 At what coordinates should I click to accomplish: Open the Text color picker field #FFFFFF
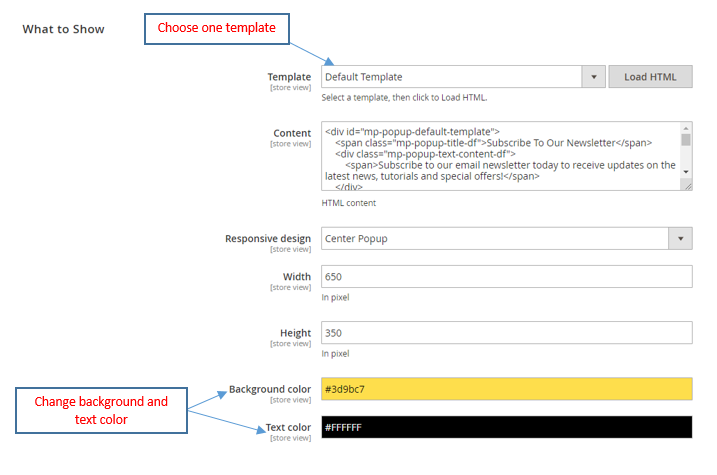pyautogui.click(x=507, y=427)
